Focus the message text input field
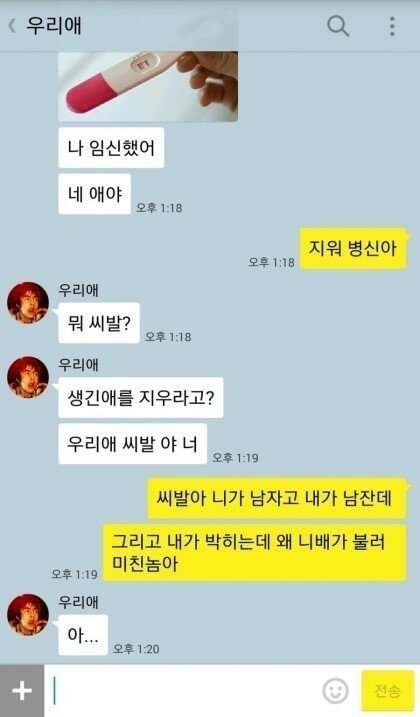 pyautogui.click(x=183, y=690)
